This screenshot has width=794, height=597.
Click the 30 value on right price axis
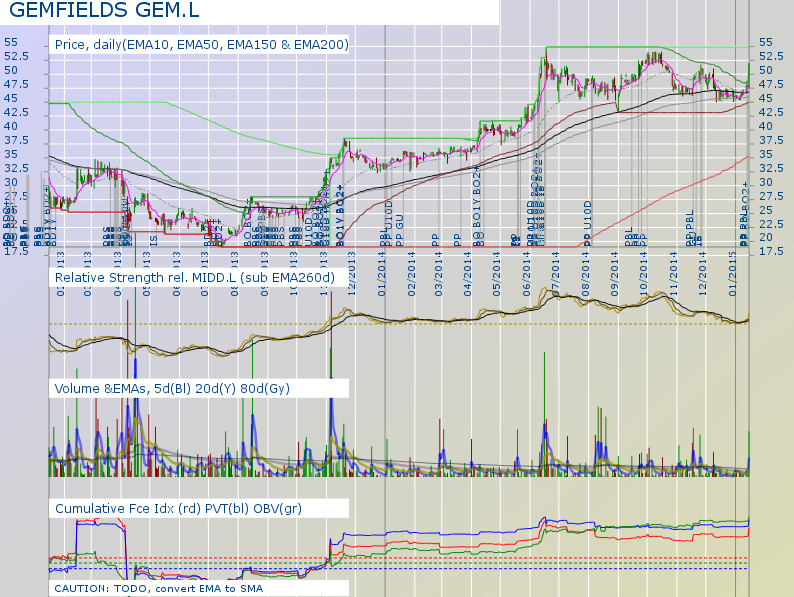tap(766, 182)
